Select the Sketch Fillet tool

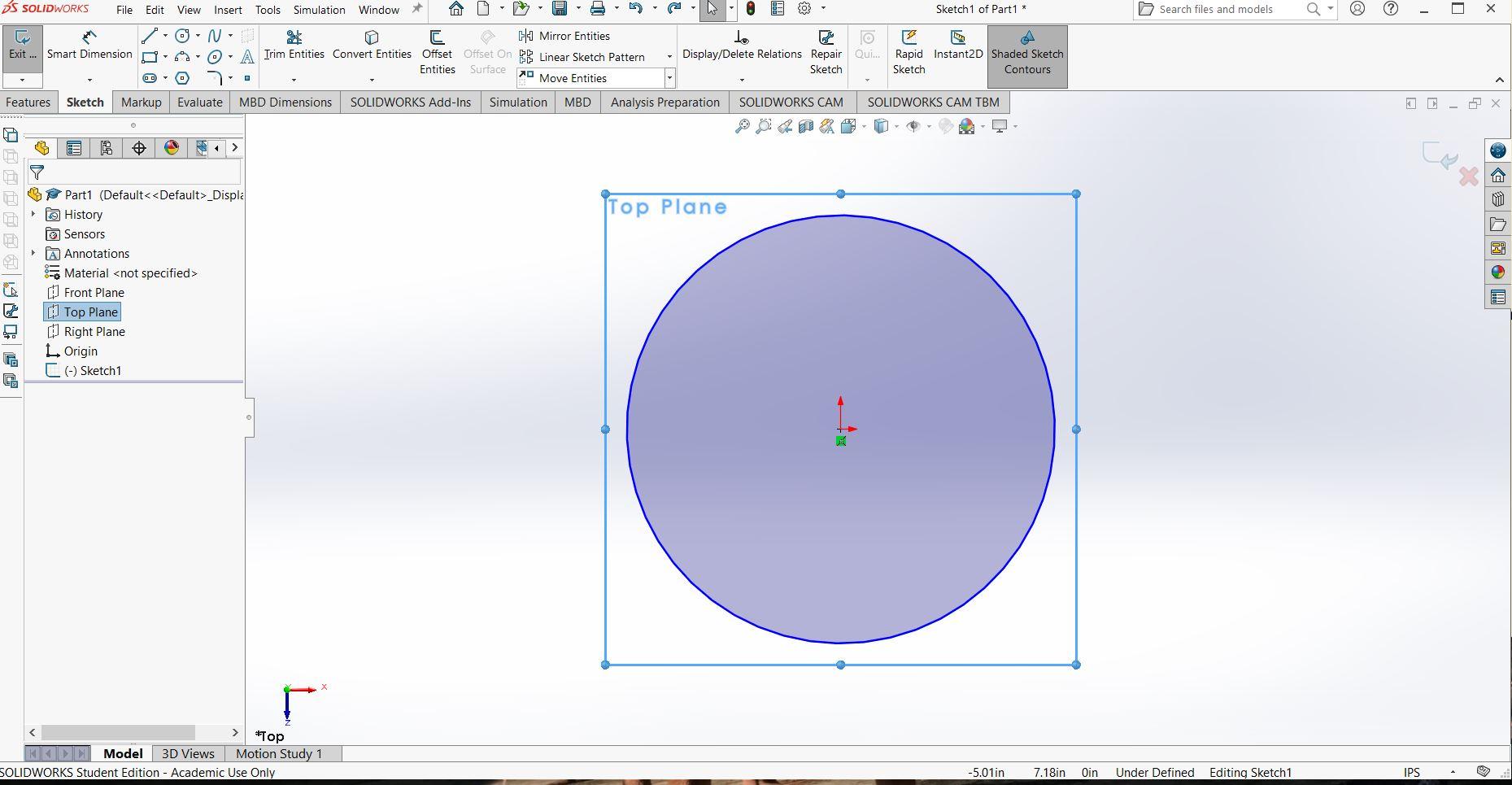215,78
